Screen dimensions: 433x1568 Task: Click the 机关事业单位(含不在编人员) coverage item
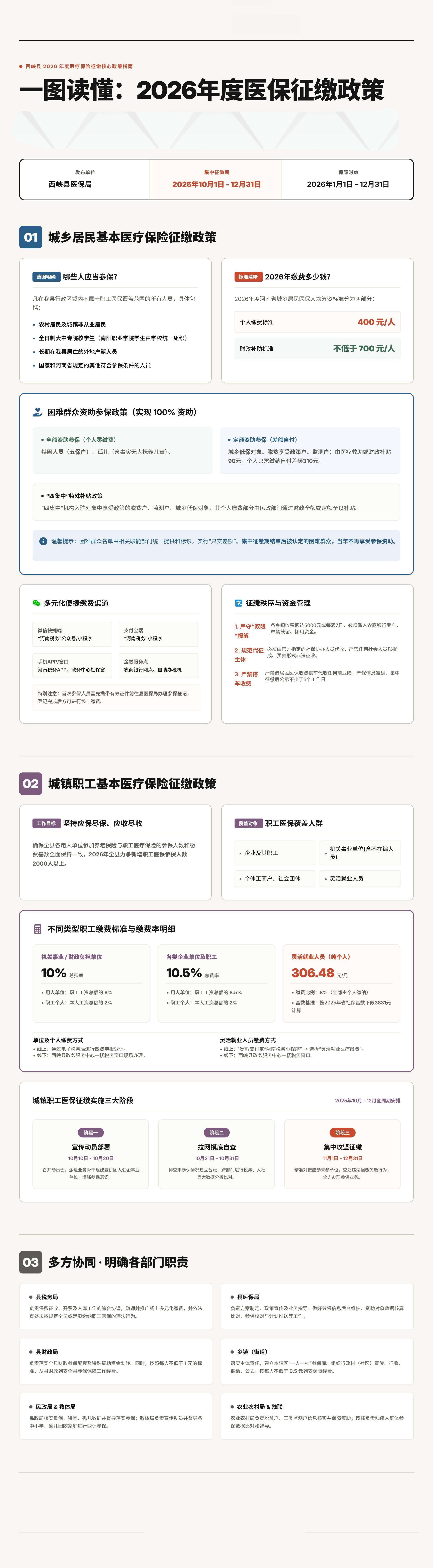coord(360,853)
